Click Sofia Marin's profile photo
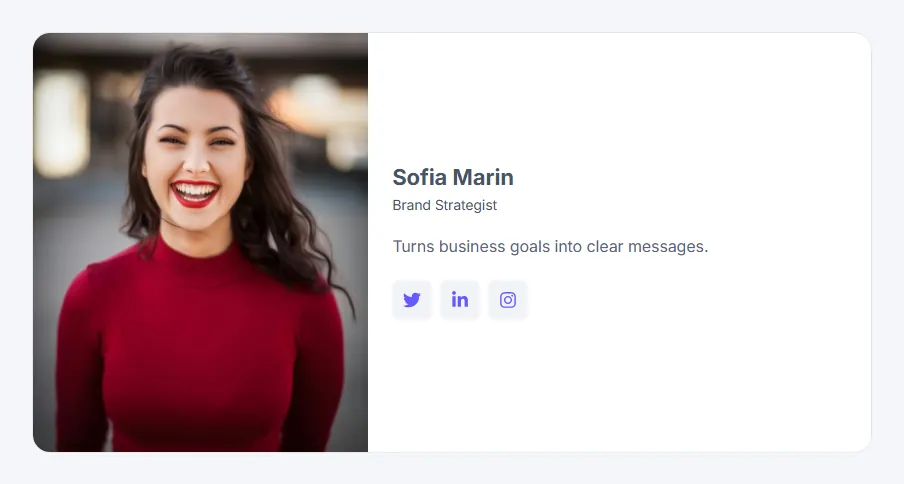The height and width of the screenshot is (484, 904). 201,242
